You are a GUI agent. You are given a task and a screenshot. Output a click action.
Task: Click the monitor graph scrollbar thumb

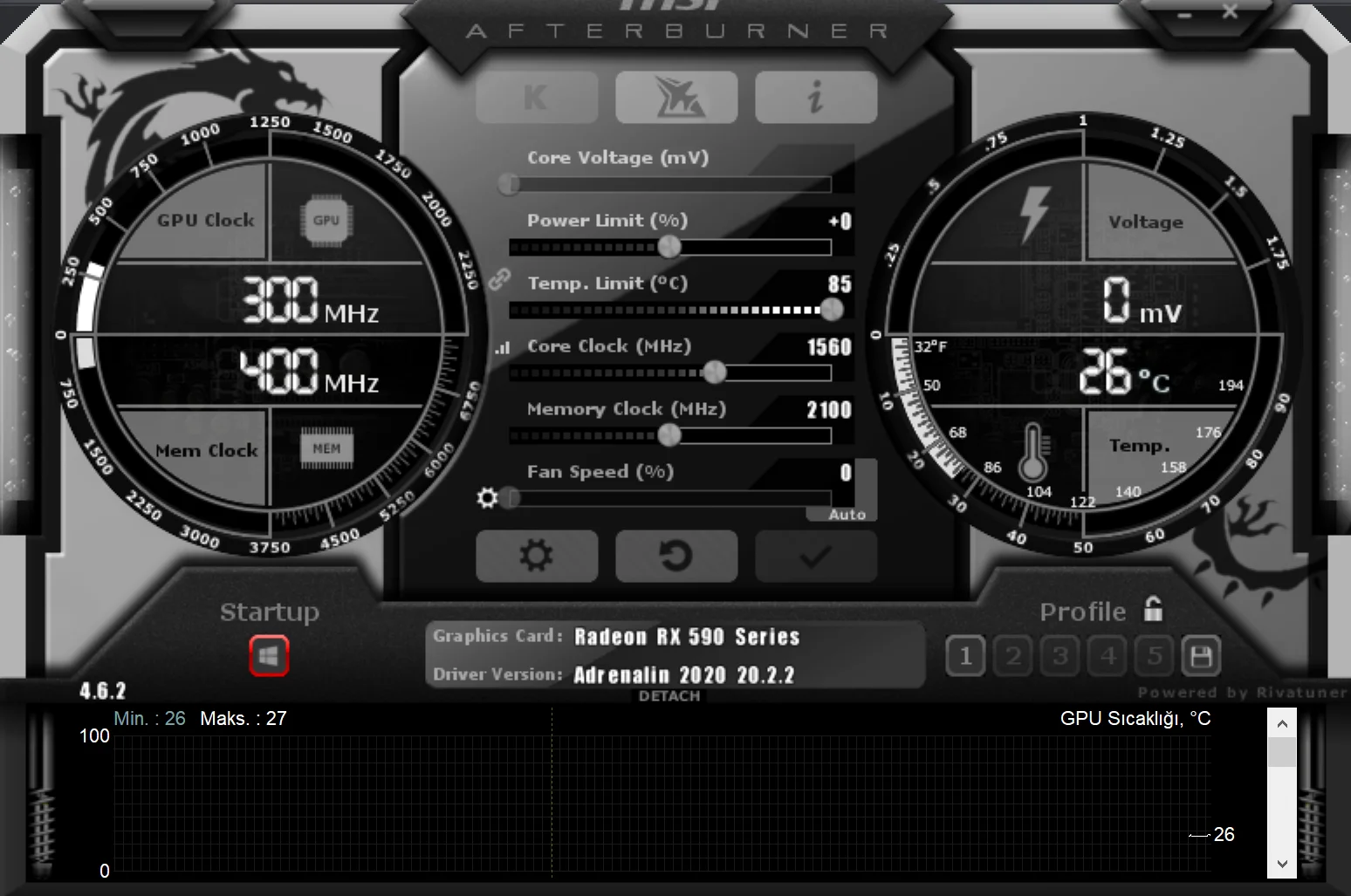[1282, 752]
